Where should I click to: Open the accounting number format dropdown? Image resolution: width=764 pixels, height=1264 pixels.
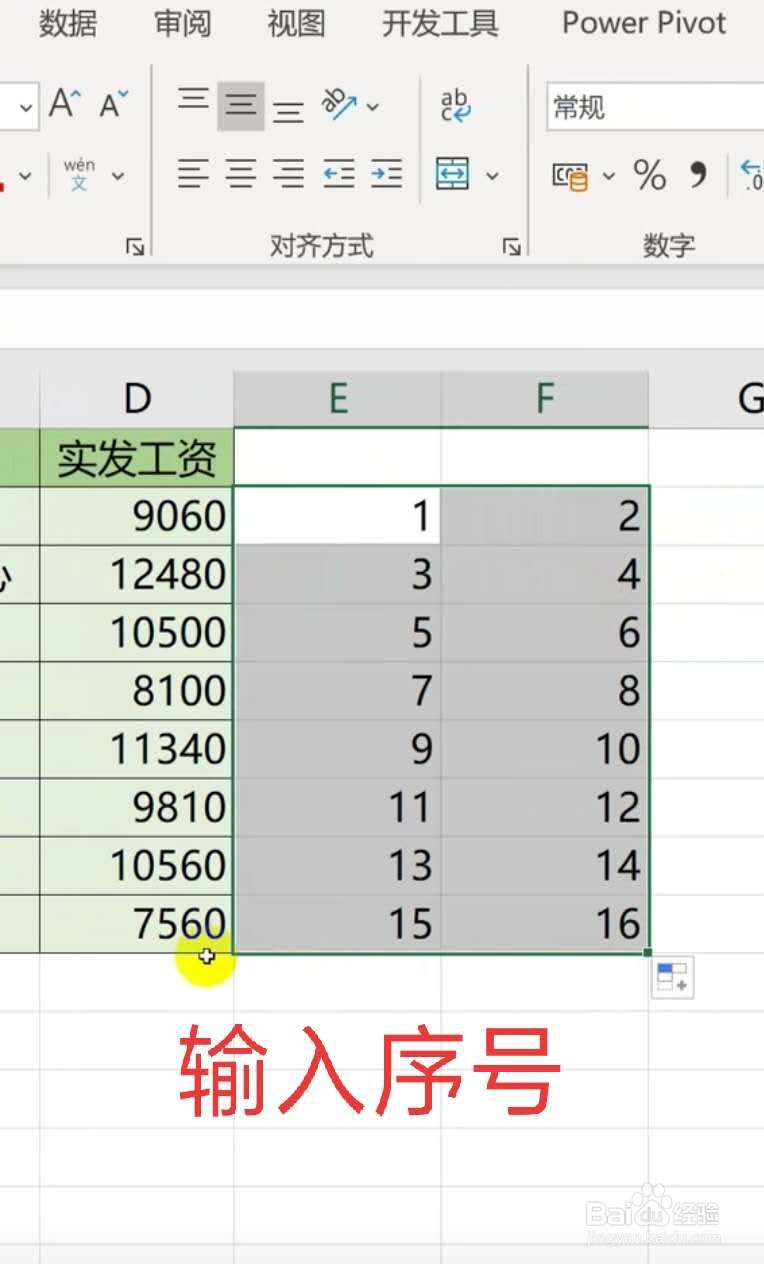coord(609,177)
